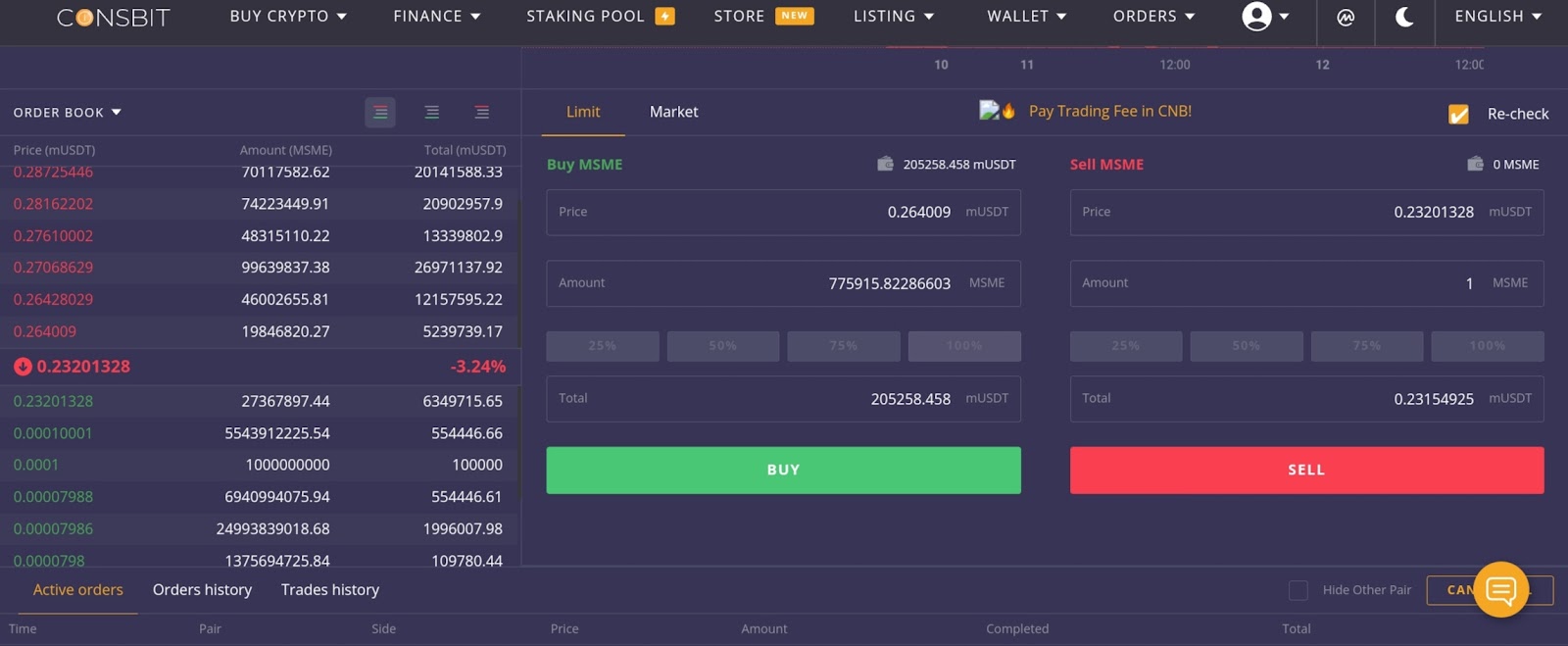Click the Staking Pool lightning badge
Screen dimensions: 1568x646
coord(665,17)
